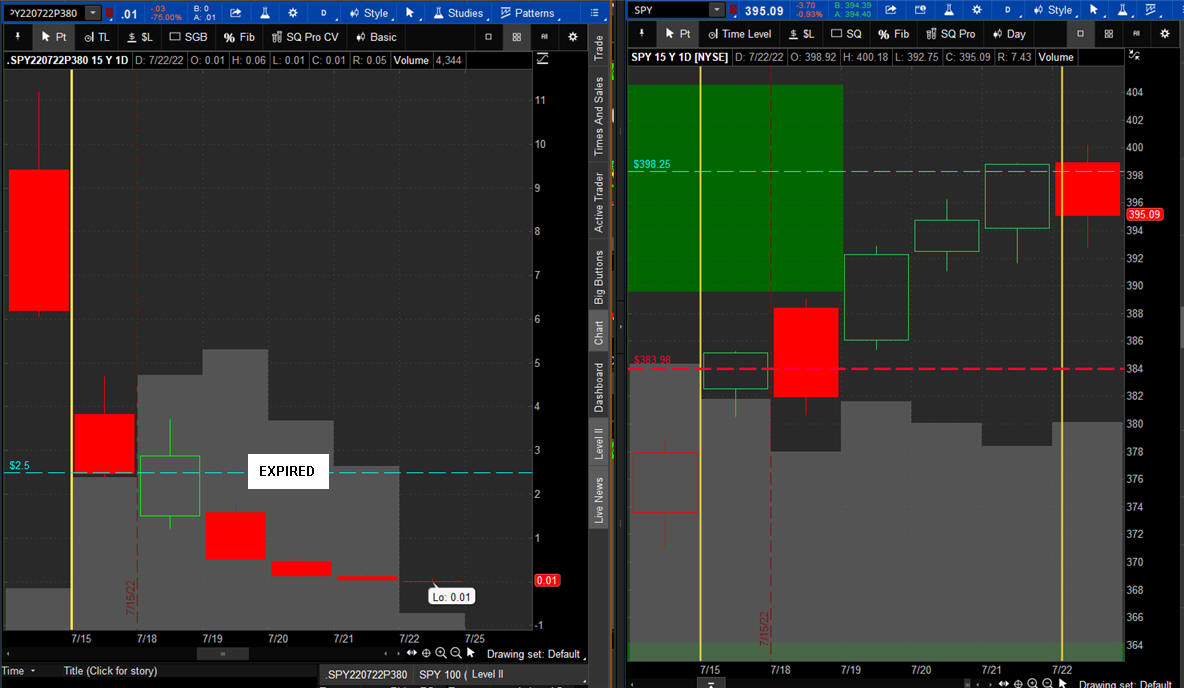This screenshot has height=688, width=1184.
Task: Open the Style menu in left chart
Action: click(x=368, y=13)
